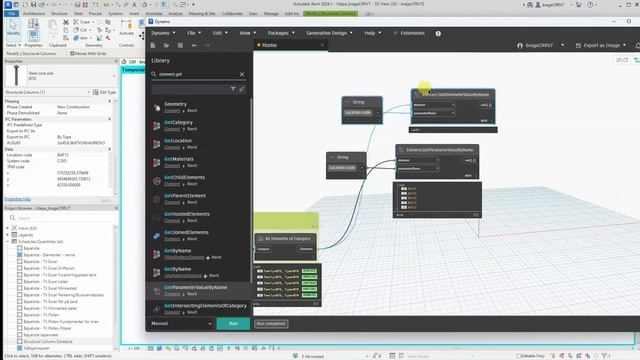Image resolution: width=640 pixels, height=360 pixels.
Task: Open the Edit menu in Dynamo
Action: click(220, 33)
